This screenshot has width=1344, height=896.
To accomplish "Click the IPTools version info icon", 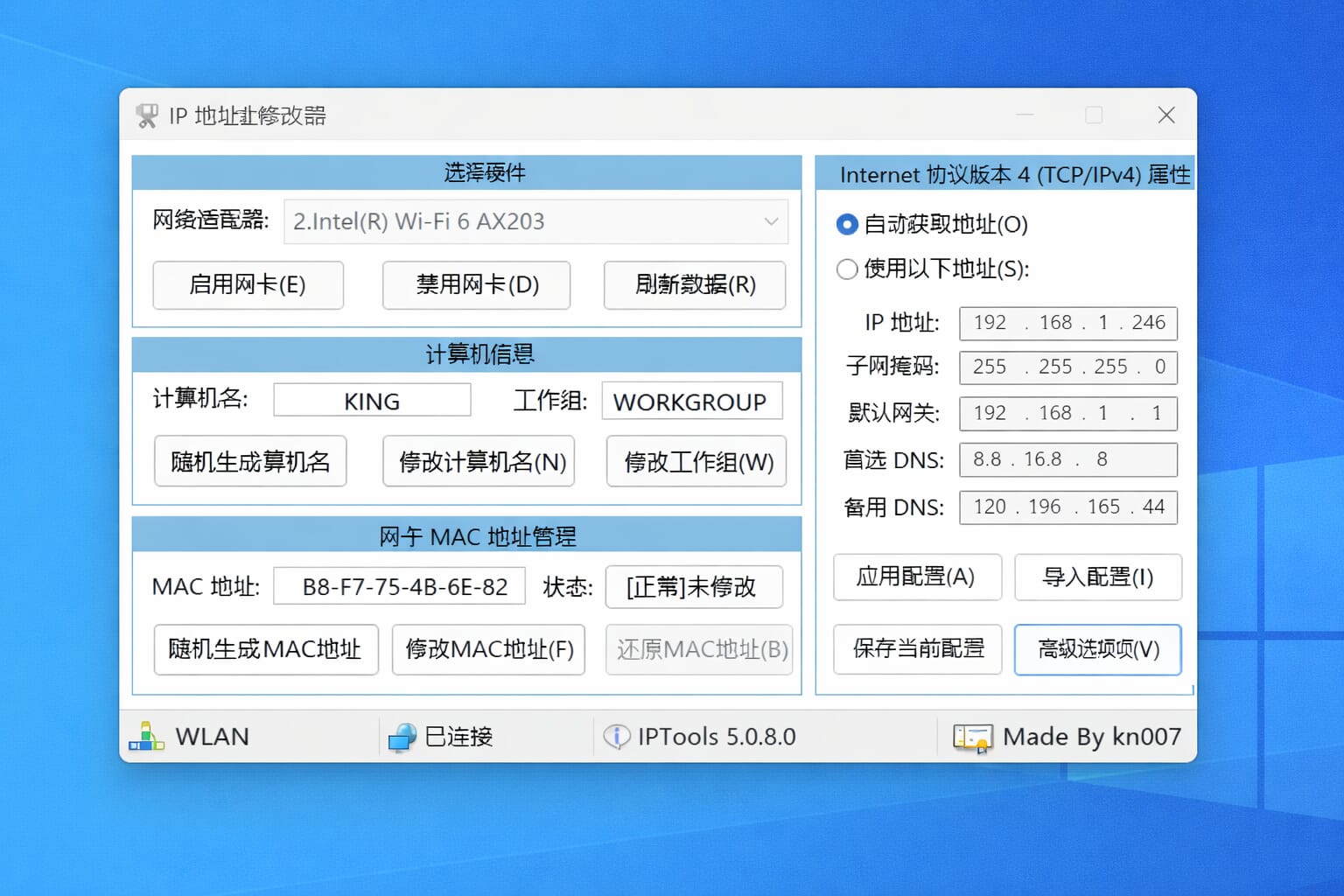I will pyautogui.click(x=616, y=737).
